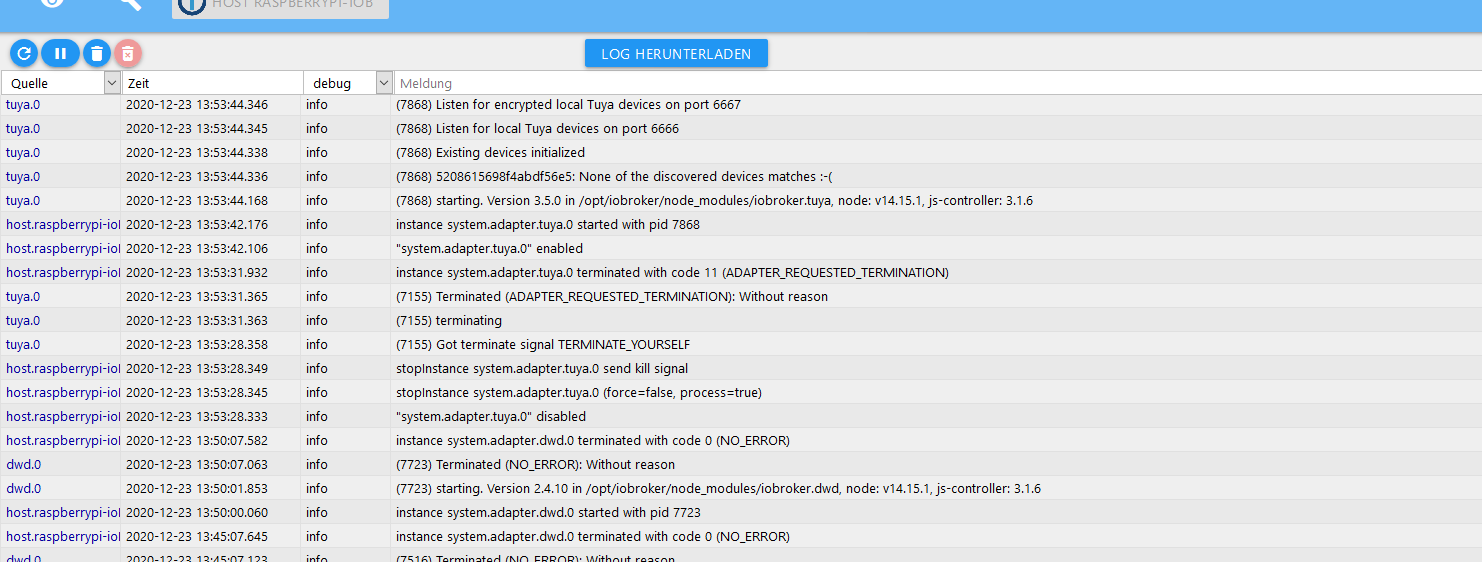The height and width of the screenshot is (562, 1482).
Task: Click timestamp 2020-12-23 13:50:01.853
Action: point(197,488)
